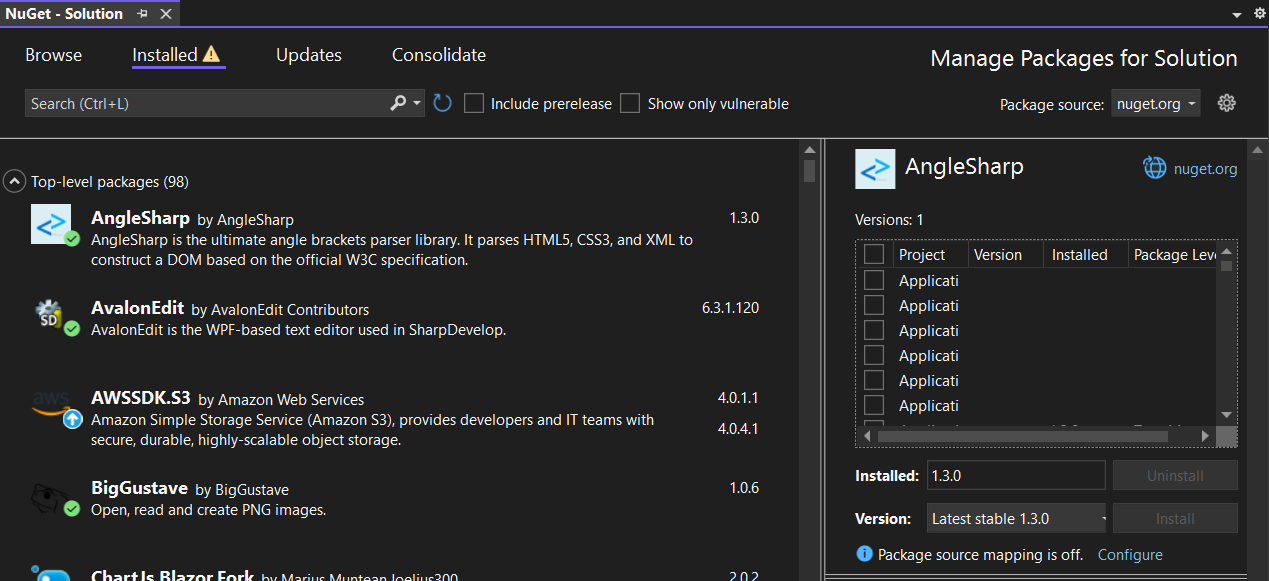1269x581 pixels.
Task: Click the Install button
Action: tap(1175, 518)
